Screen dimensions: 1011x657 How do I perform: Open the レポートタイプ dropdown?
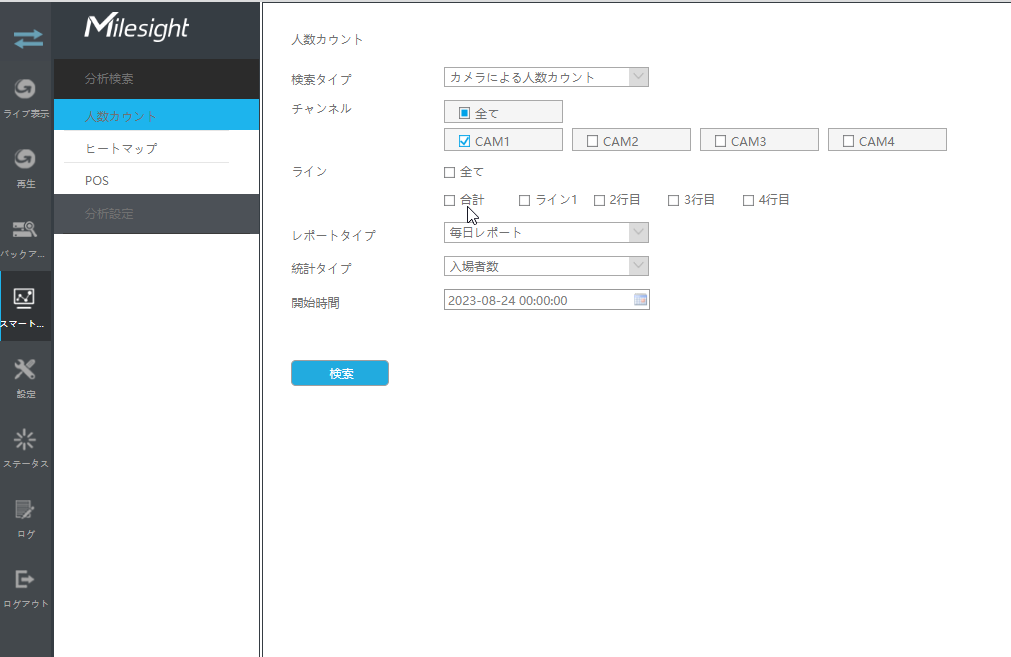click(x=638, y=233)
